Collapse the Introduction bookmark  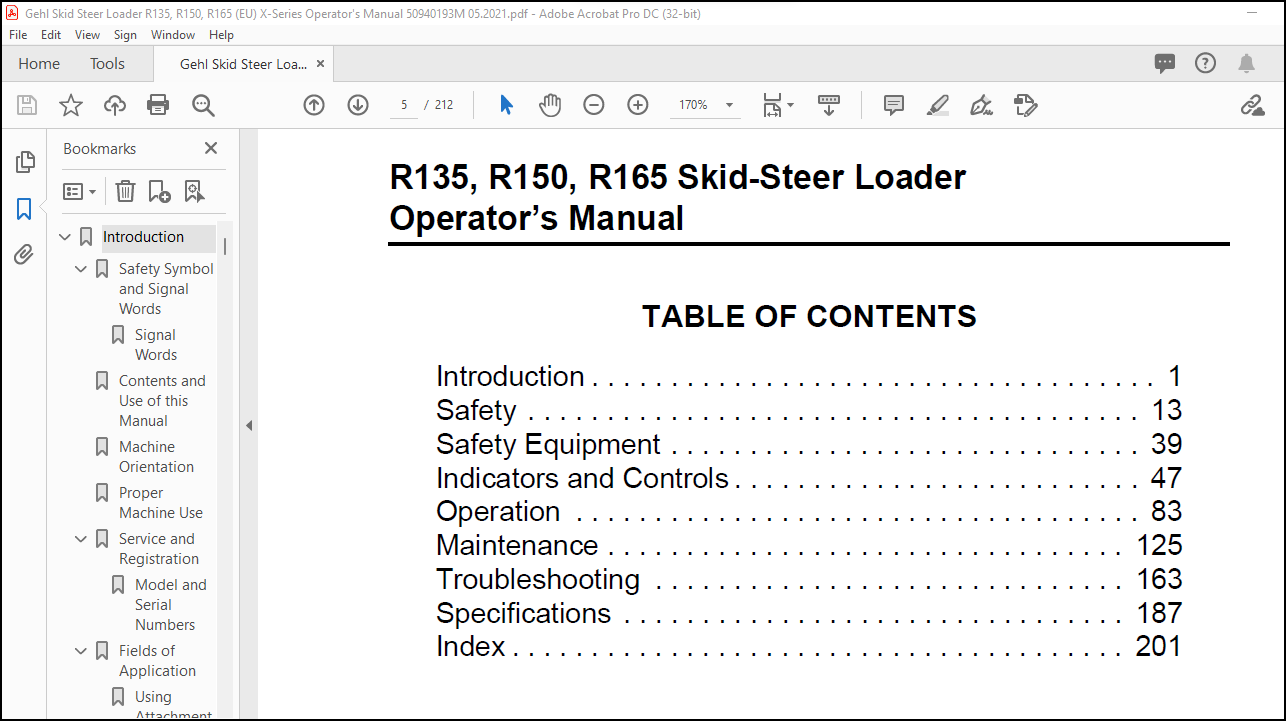click(65, 238)
